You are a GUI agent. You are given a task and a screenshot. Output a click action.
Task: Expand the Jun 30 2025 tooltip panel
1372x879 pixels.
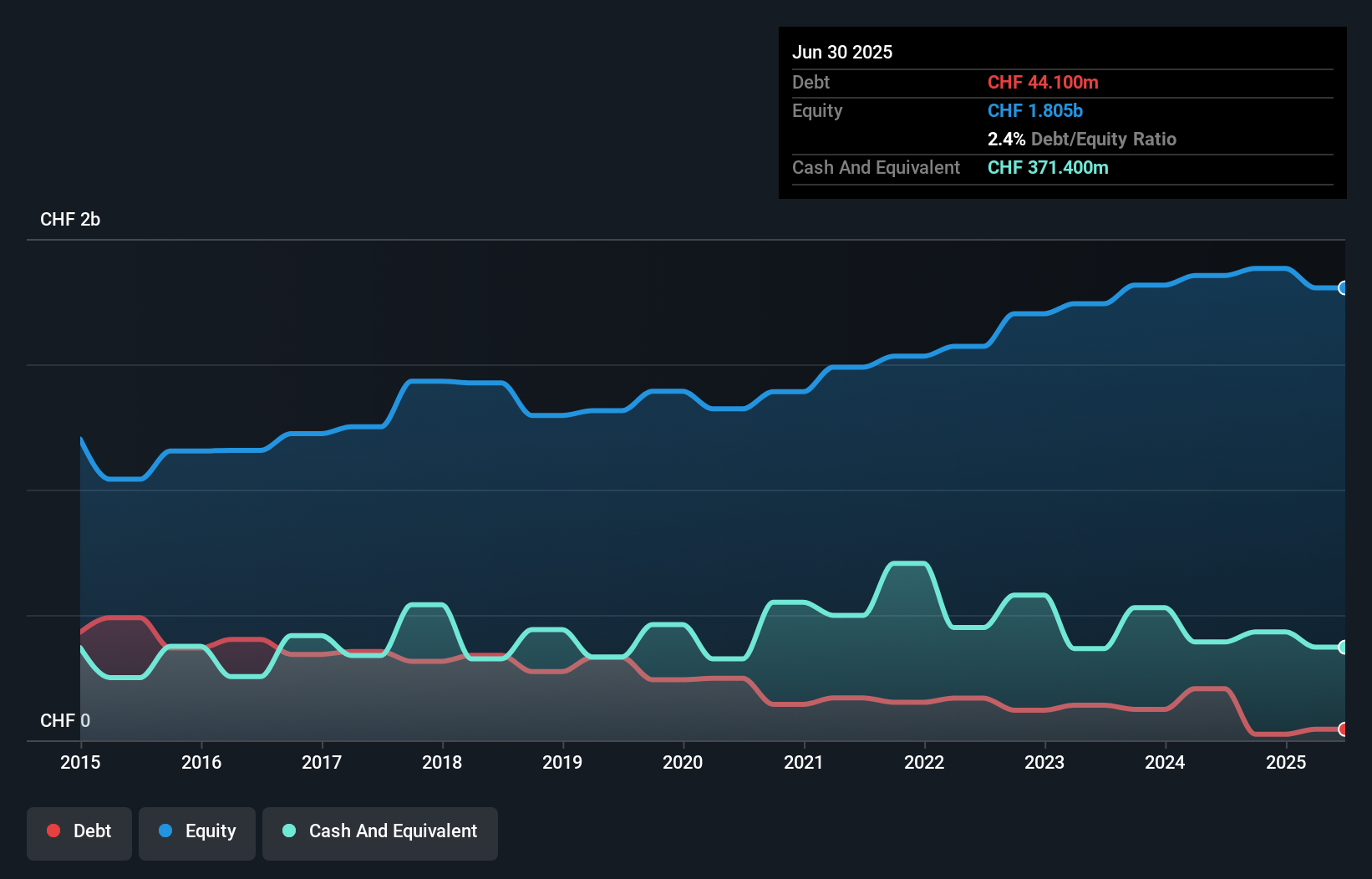coord(842,52)
